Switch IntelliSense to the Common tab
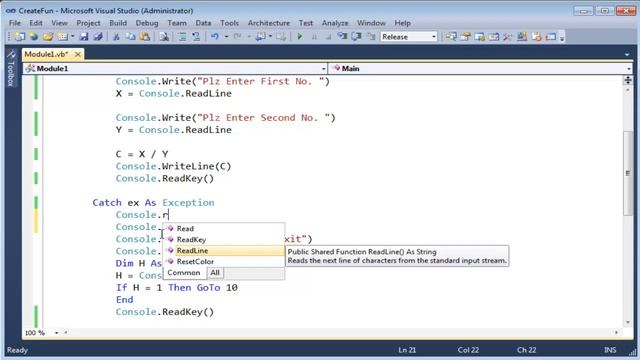640x360 pixels. coord(184,273)
